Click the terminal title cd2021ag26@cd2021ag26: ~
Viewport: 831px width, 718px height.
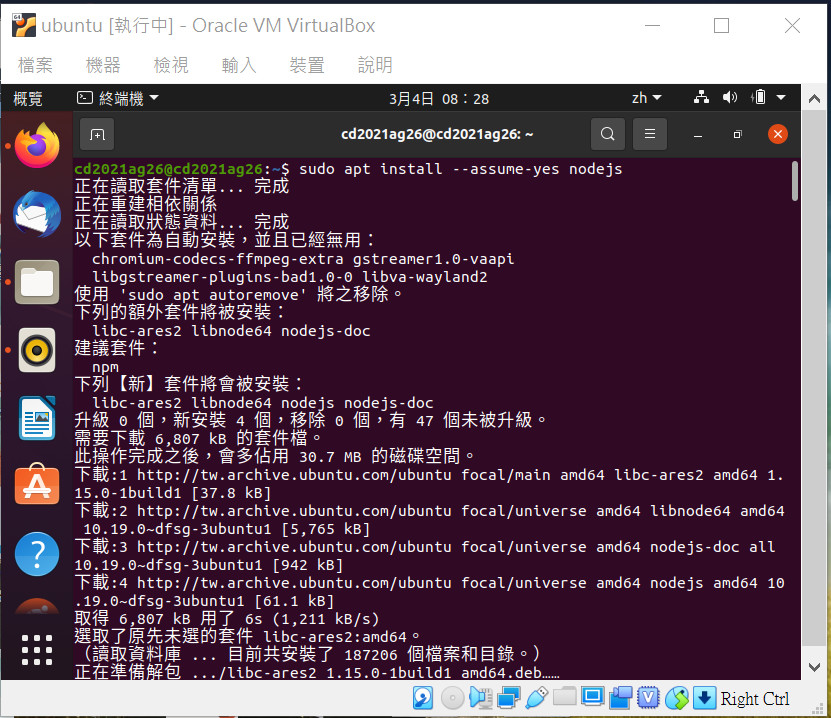tap(437, 134)
